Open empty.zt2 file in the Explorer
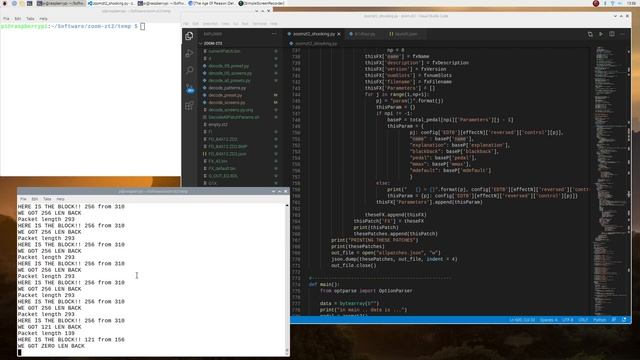This screenshot has width=640, height=360. 218,124
